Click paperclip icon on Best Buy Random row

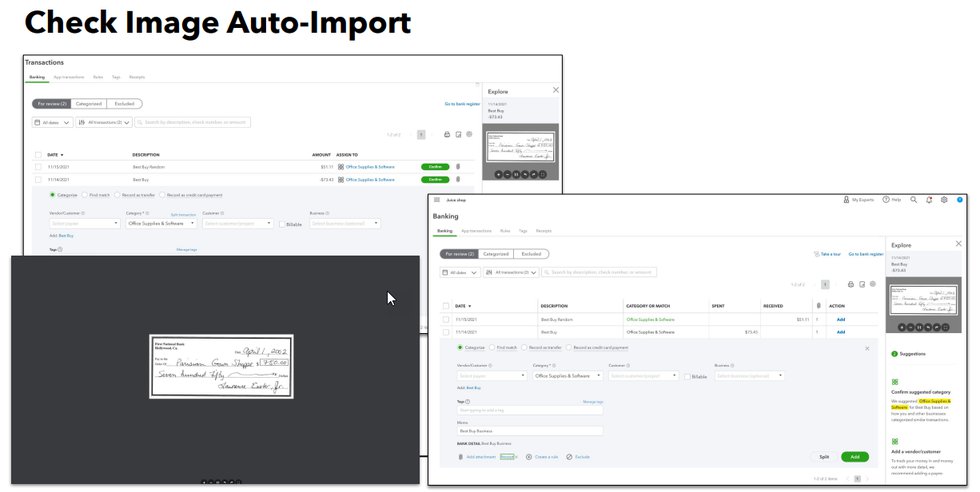tap(457, 166)
